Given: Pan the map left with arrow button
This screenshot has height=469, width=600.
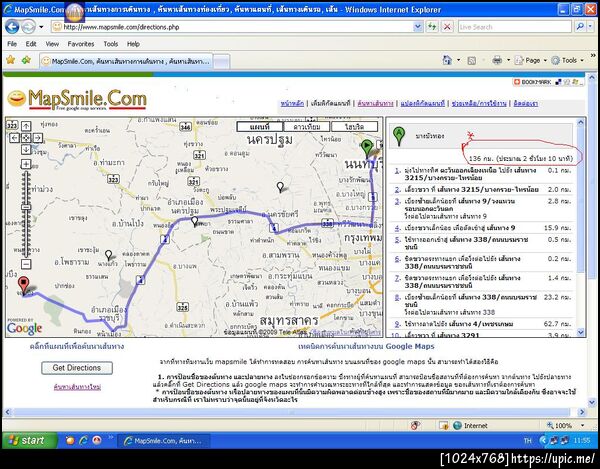Looking at the screenshot, I should click(x=14, y=138).
